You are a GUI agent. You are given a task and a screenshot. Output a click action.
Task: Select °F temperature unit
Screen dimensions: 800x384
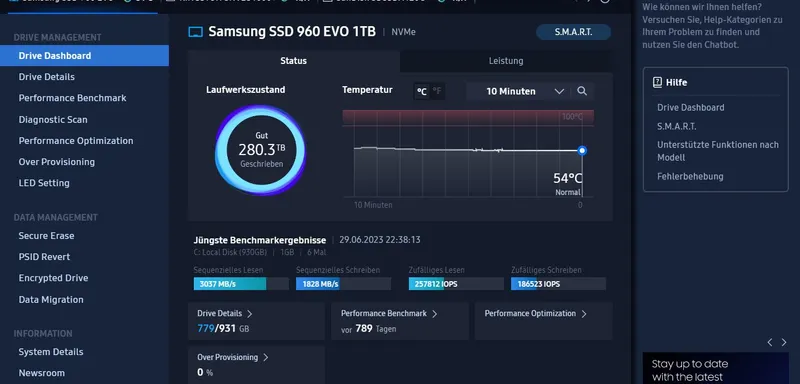[x=437, y=91]
